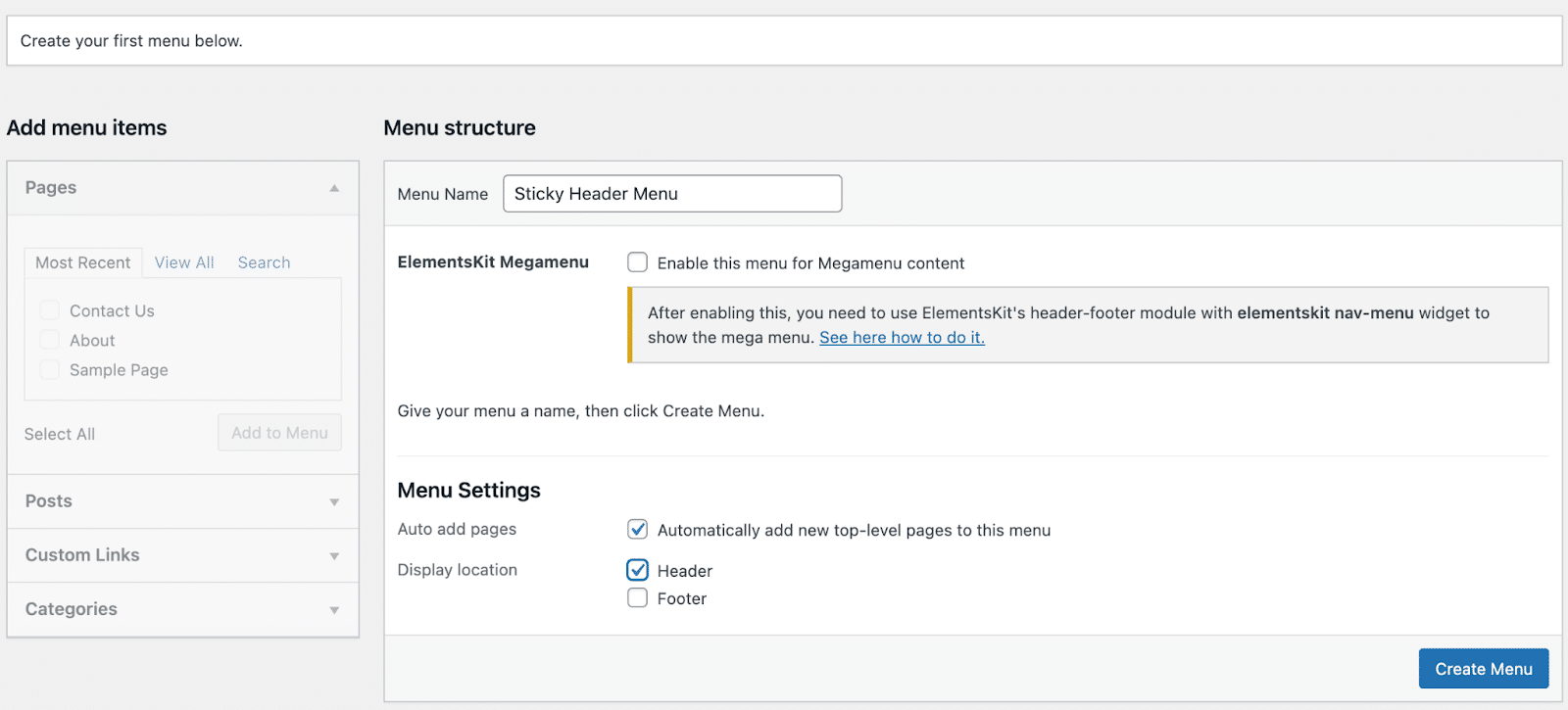
Task: Enable this menu for Megamenu content
Action: 638,262
